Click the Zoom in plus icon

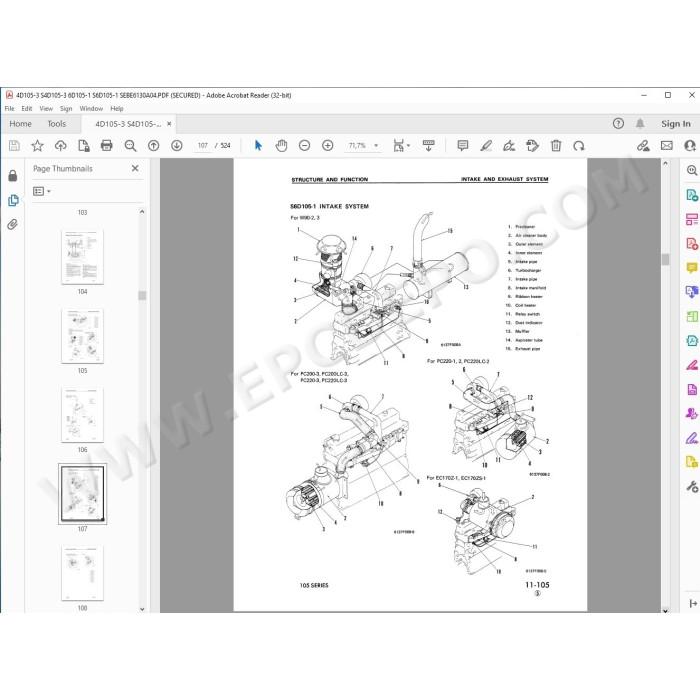[328, 146]
